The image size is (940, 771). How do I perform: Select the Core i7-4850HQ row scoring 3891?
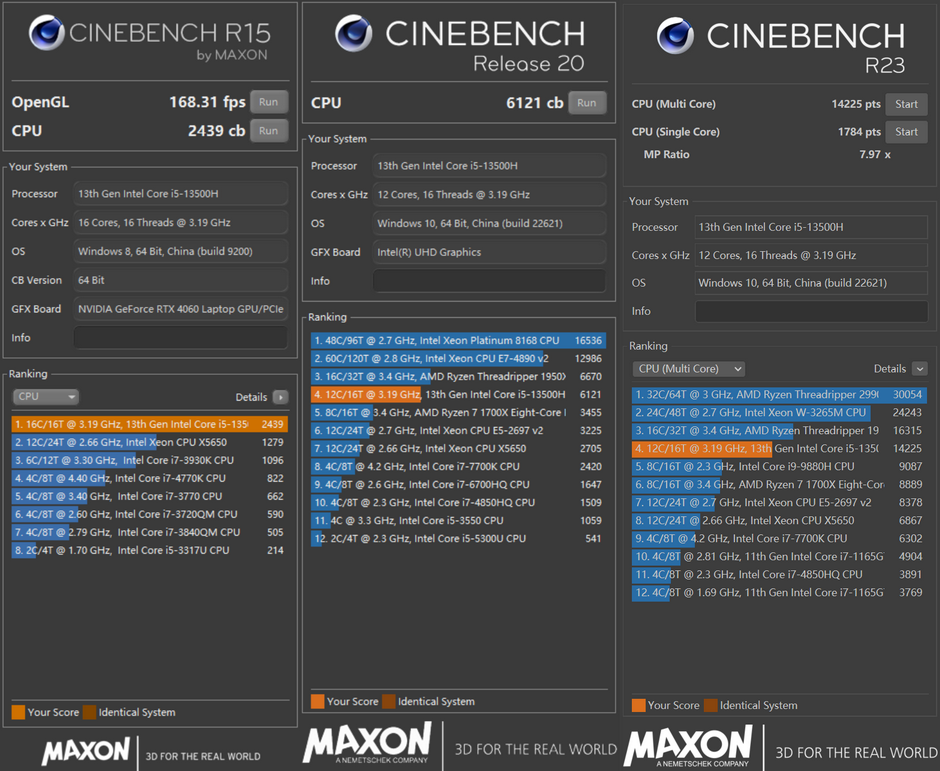tap(779, 574)
